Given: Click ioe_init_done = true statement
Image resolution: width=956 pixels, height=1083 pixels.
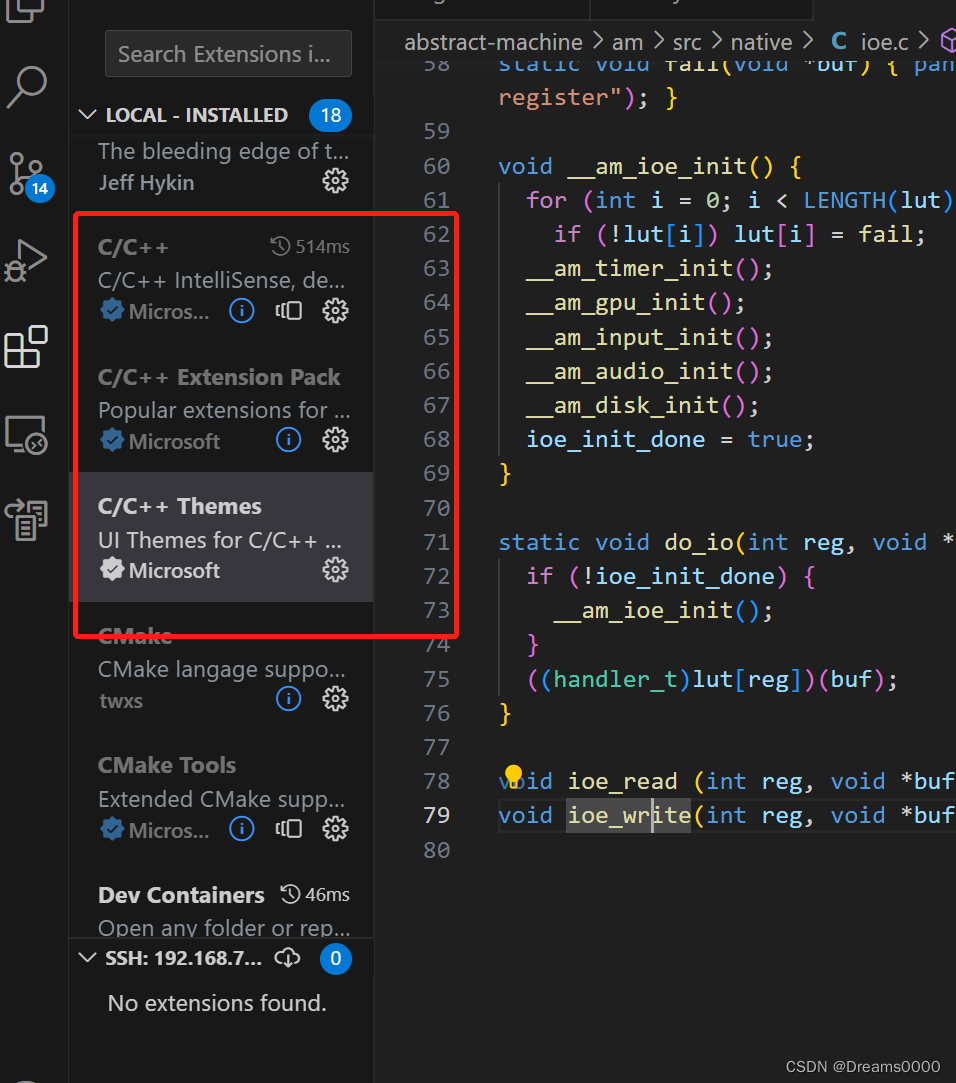Looking at the screenshot, I should [670, 439].
